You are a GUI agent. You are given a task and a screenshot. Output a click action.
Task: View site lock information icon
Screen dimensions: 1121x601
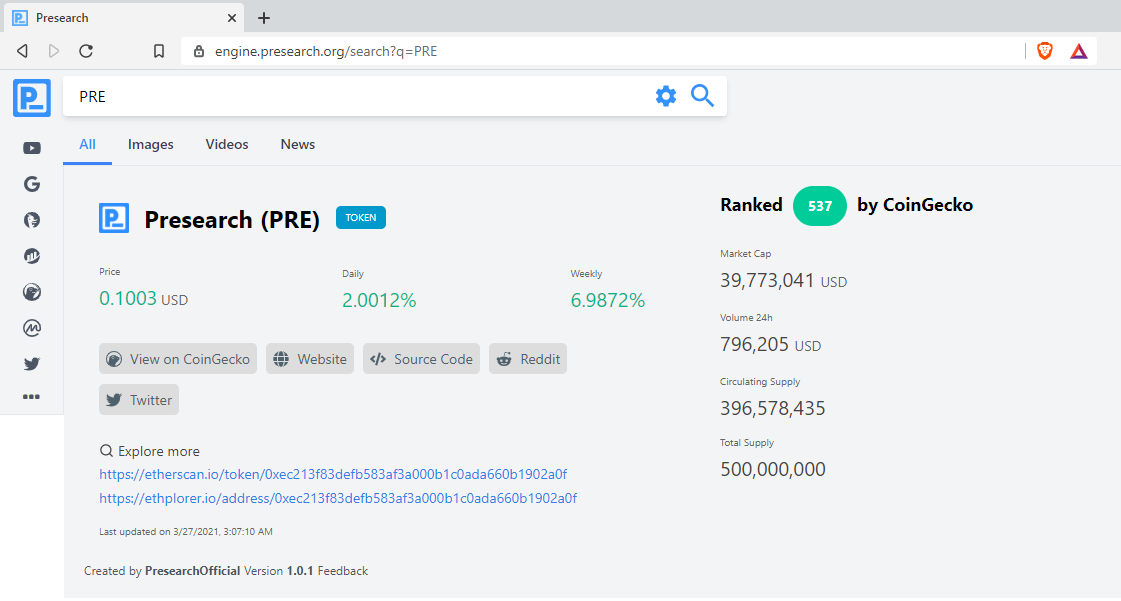pyautogui.click(x=199, y=51)
